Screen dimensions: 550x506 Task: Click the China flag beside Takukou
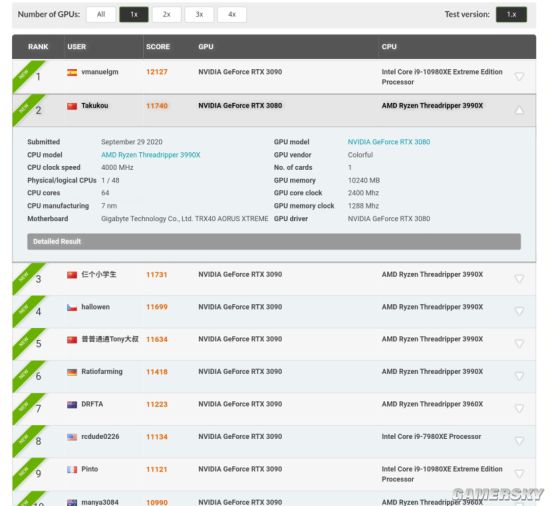point(72,106)
